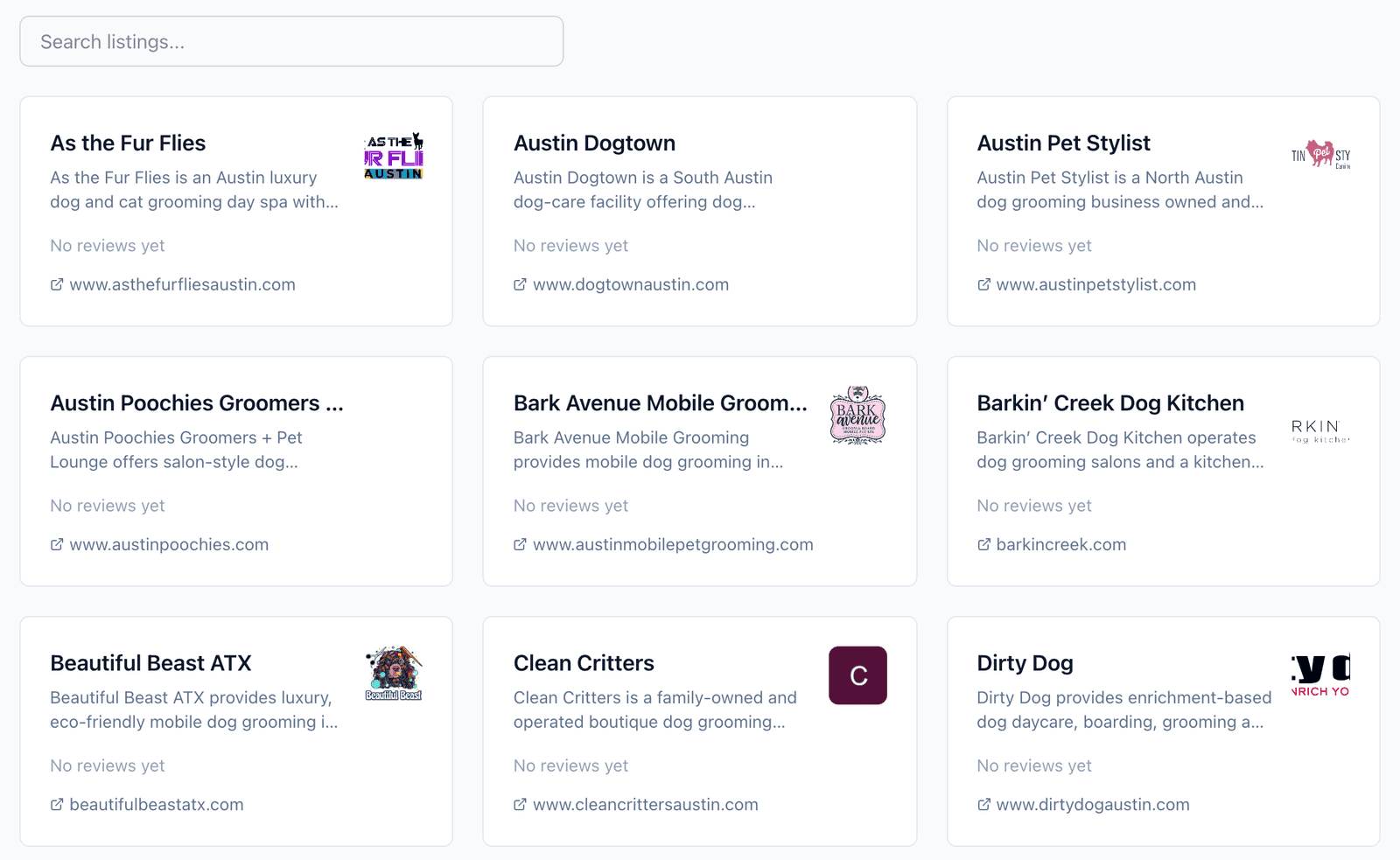Click external link icon beside www.austinpetstylist.com
Image resolution: width=1400 pixels, height=860 pixels.
click(x=983, y=284)
